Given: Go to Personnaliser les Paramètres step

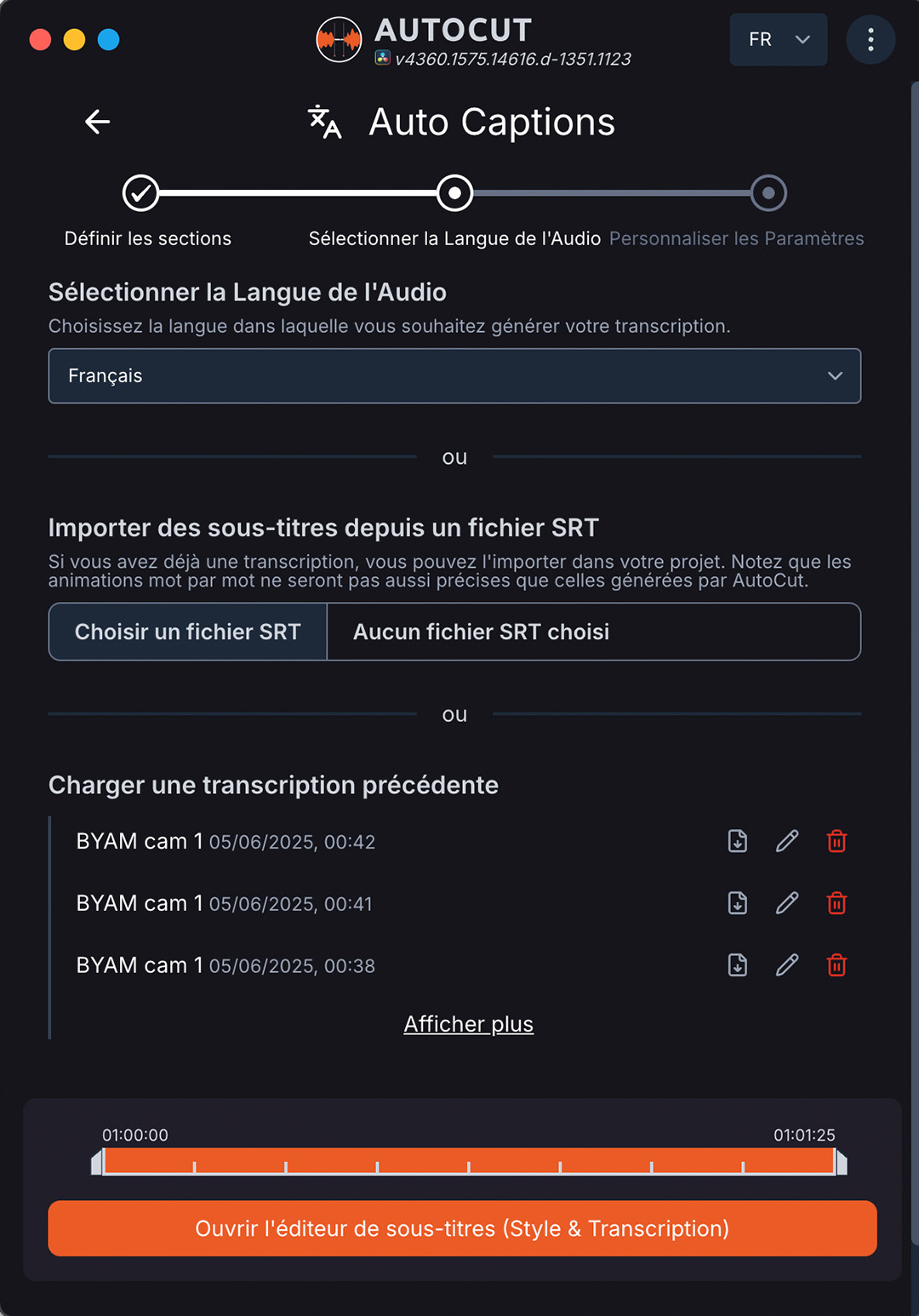Looking at the screenshot, I should coord(768,193).
